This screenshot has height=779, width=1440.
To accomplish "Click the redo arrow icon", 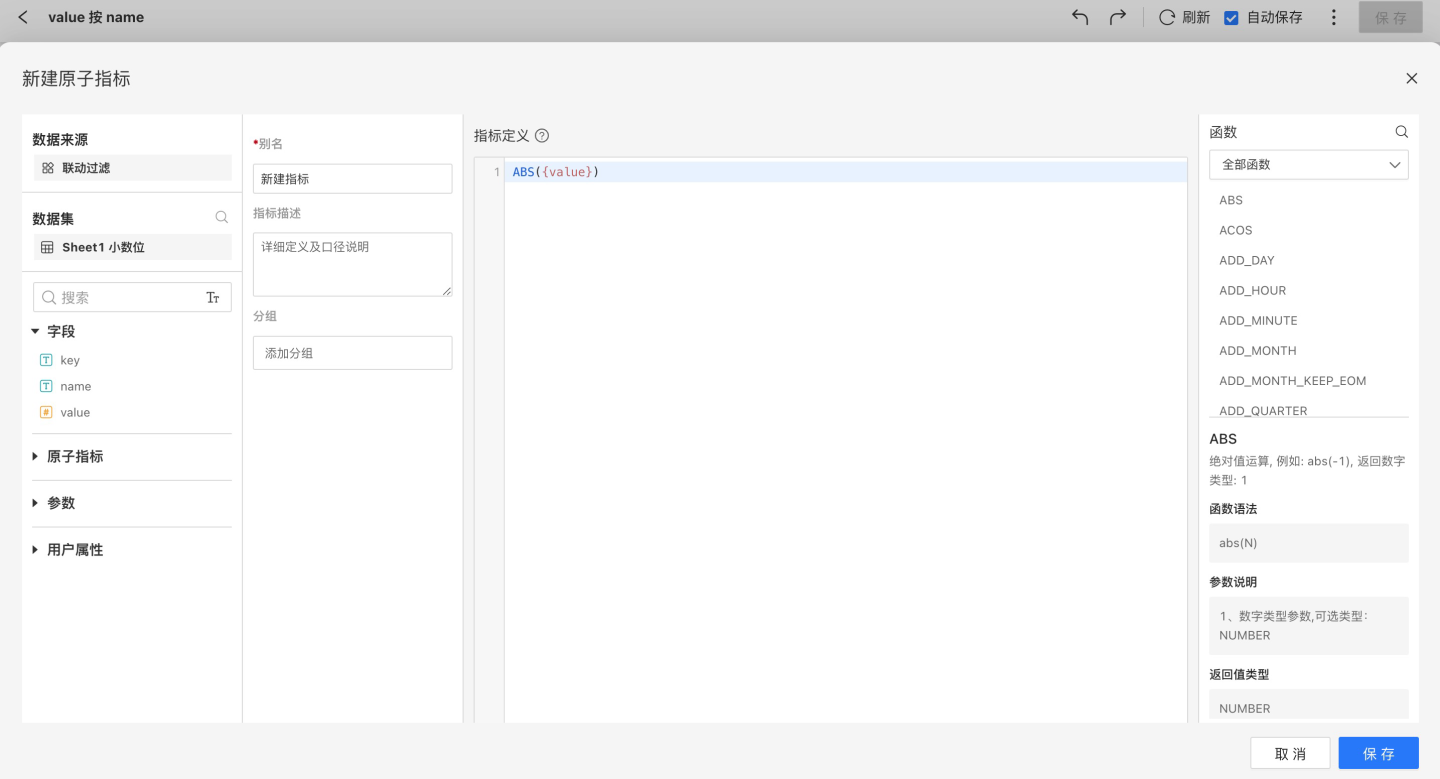I will (1118, 17).
